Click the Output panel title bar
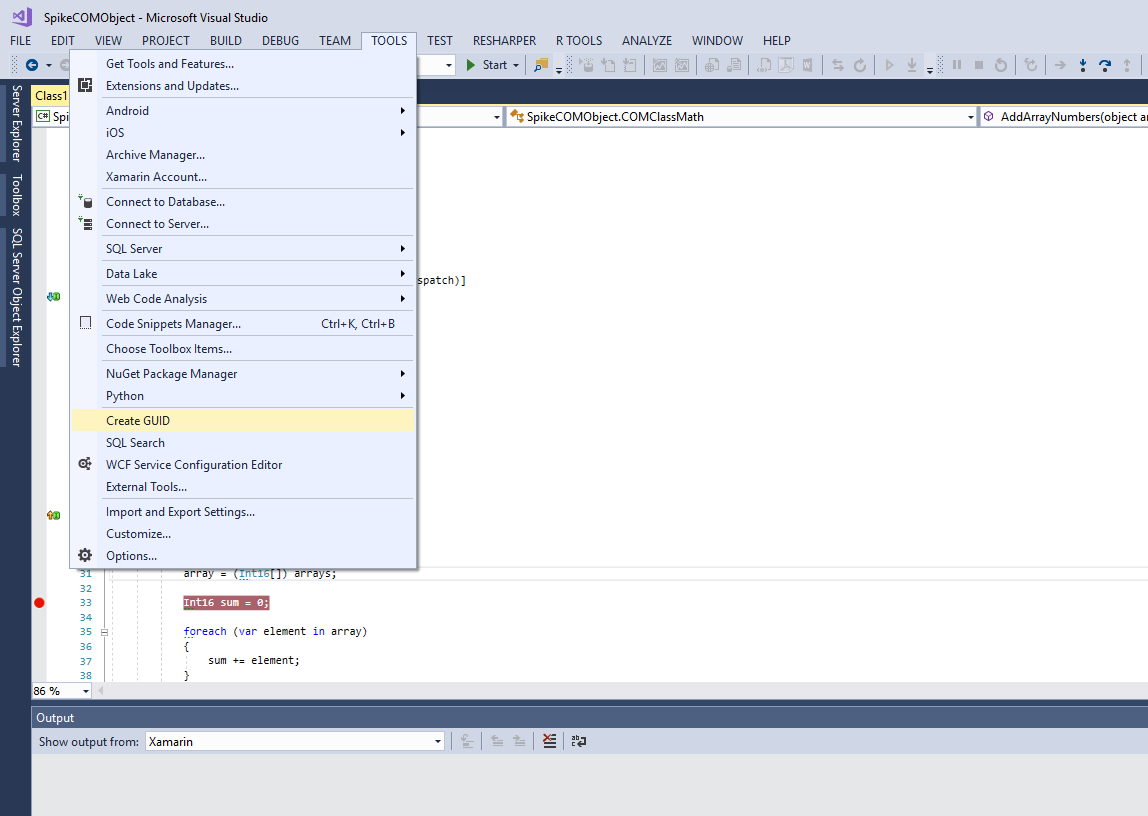Screen dimensions: 1148x816 point(589,718)
